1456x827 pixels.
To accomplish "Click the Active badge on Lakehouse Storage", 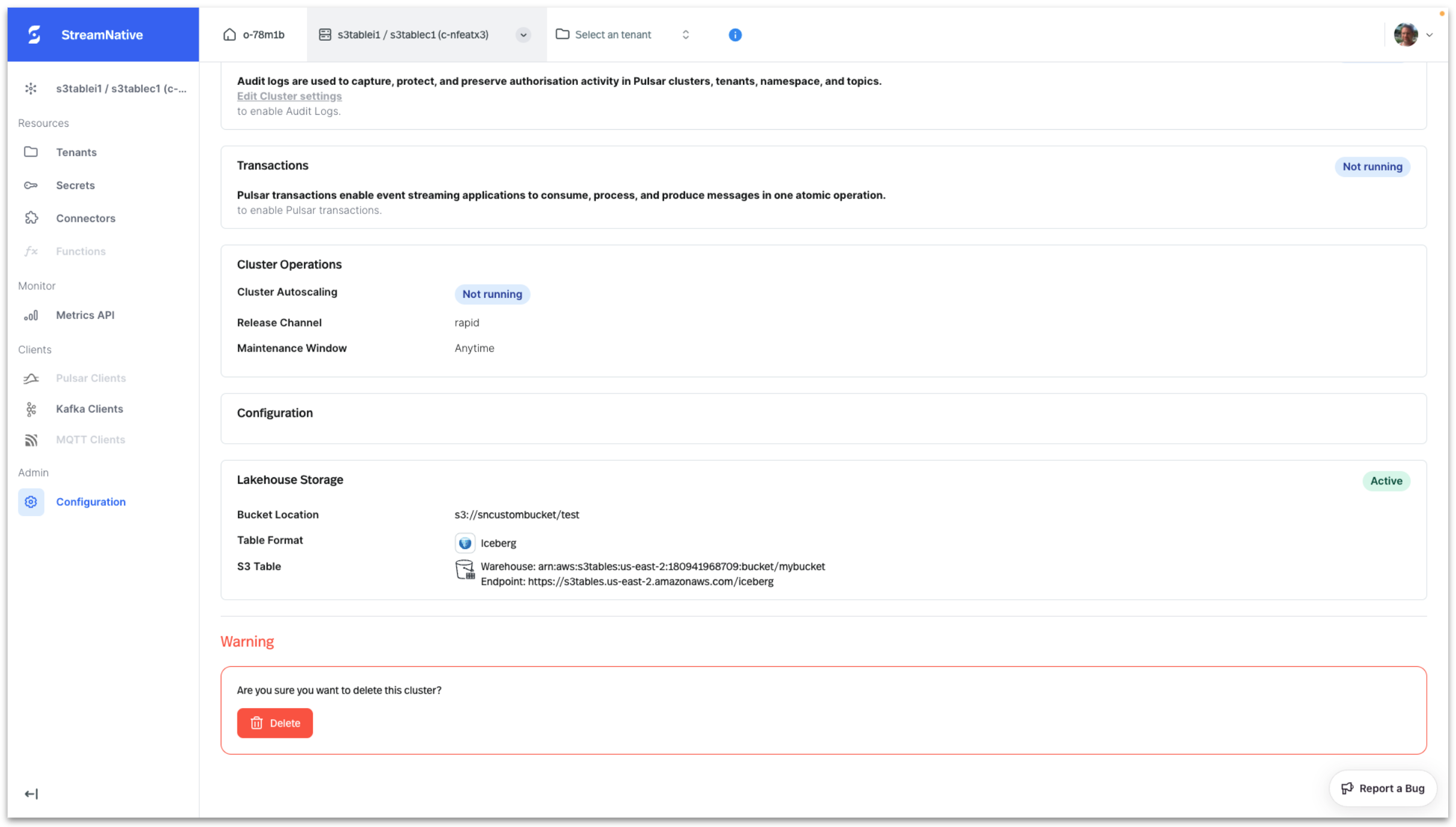I will click(x=1385, y=481).
